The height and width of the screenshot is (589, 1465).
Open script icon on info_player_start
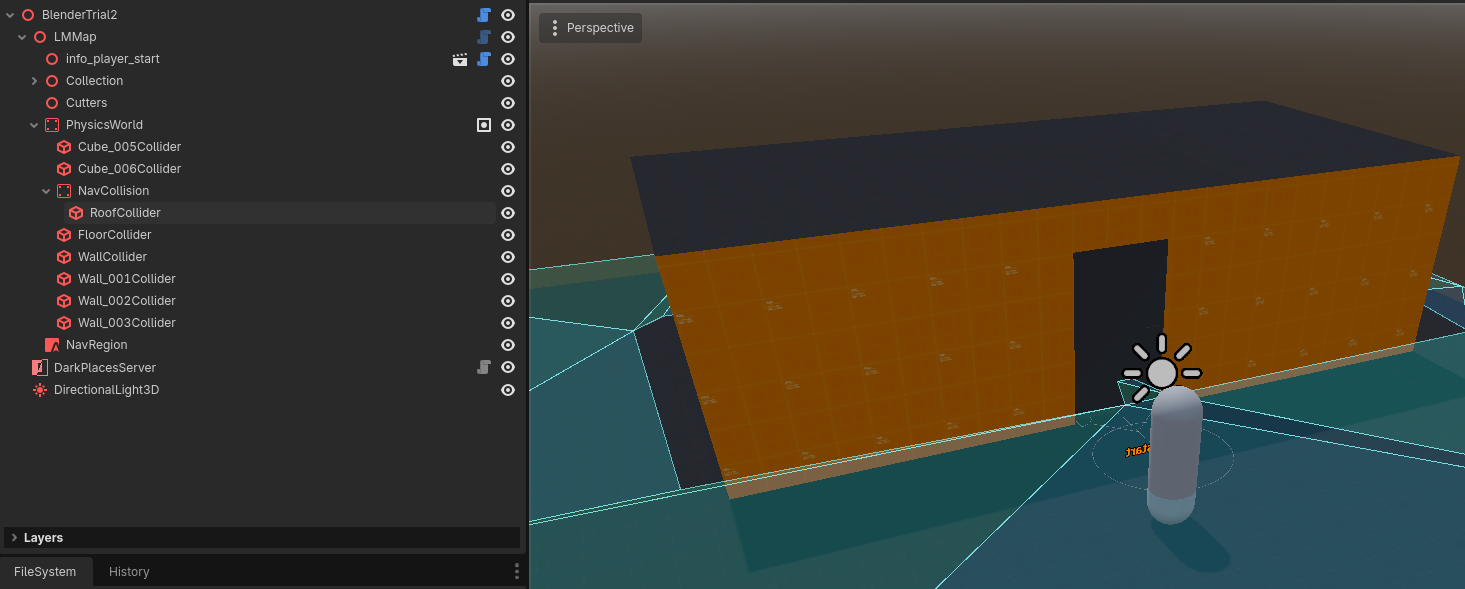click(484, 59)
